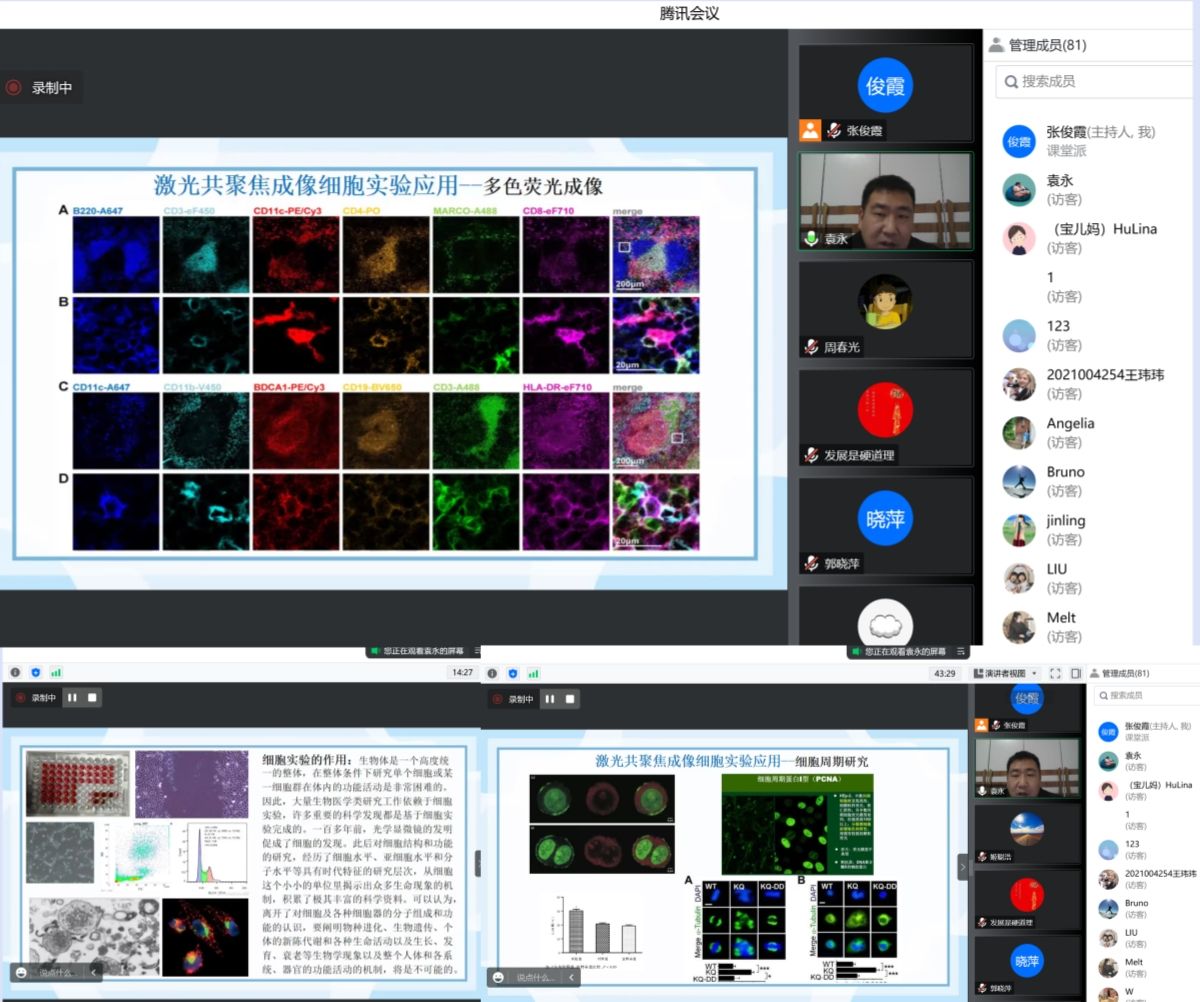1200x1002 pixels.
Task: Pause recording in bottom-right meeting window
Action: [549, 698]
